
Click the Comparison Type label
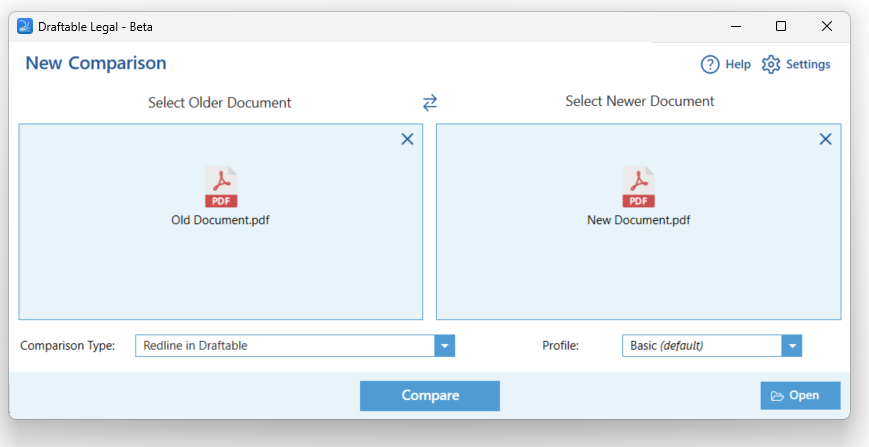[68, 346]
